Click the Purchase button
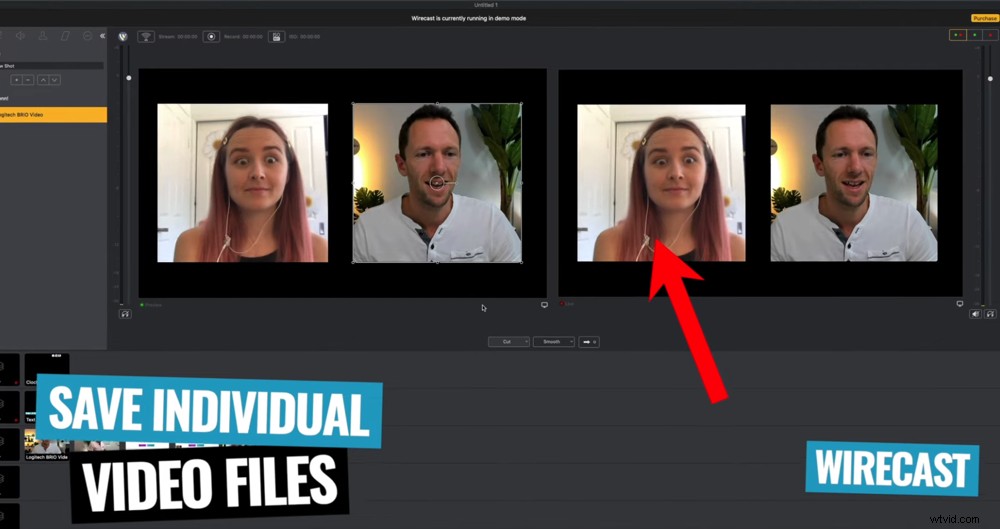Image resolution: width=1000 pixels, height=529 pixels. pyautogui.click(x=985, y=19)
